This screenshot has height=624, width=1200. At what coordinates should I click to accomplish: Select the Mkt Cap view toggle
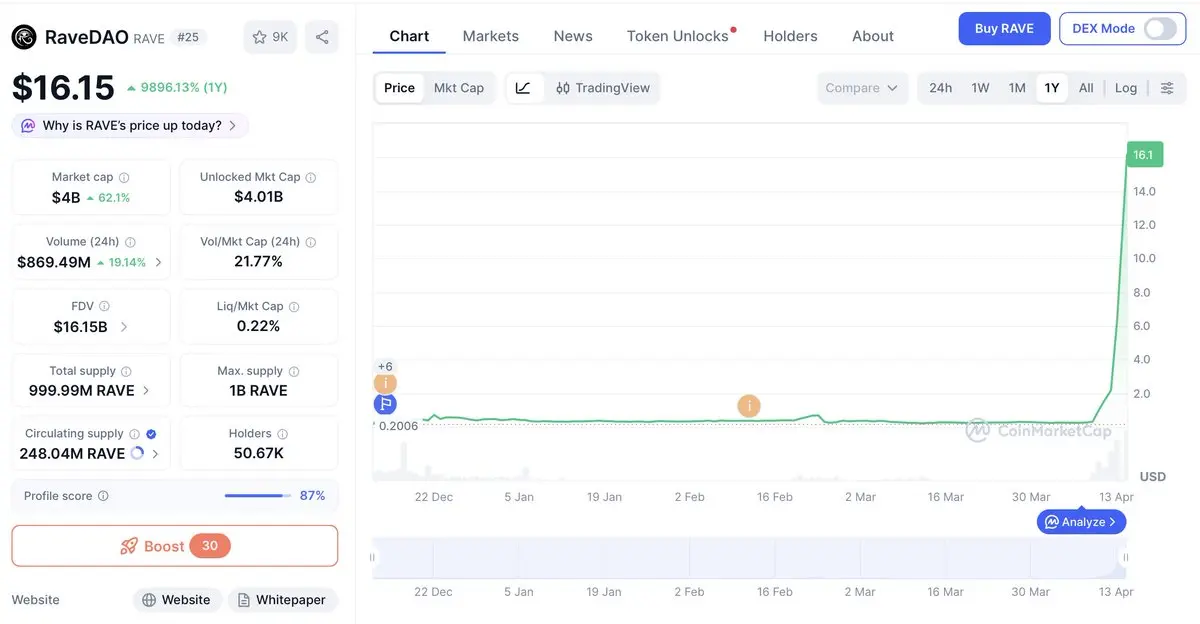[459, 88]
